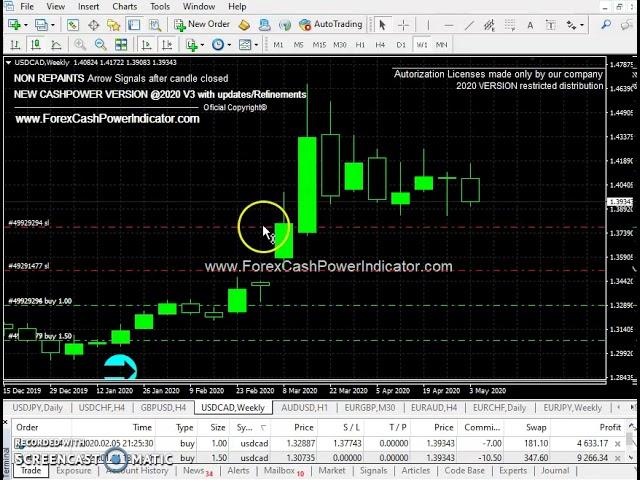The width and height of the screenshot is (640, 480).
Task: Toggle chart Auto Scroll
Action: pyautogui.click(x=147, y=44)
